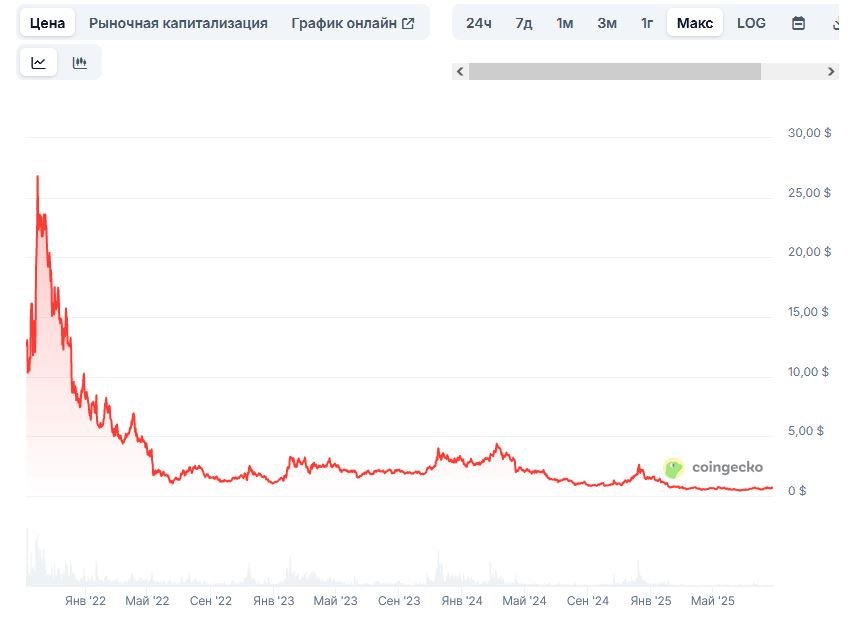
Task: Open the calendar date range picker
Action: (x=798, y=23)
